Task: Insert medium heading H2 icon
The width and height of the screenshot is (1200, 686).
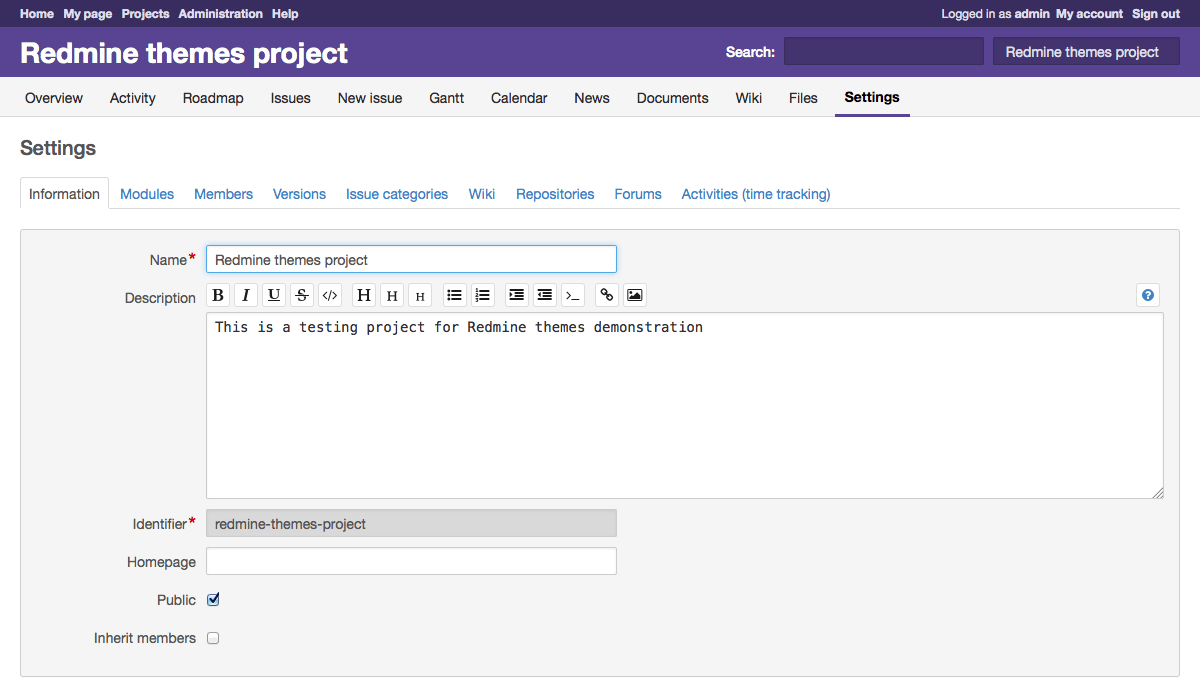Action: (x=392, y=295)
